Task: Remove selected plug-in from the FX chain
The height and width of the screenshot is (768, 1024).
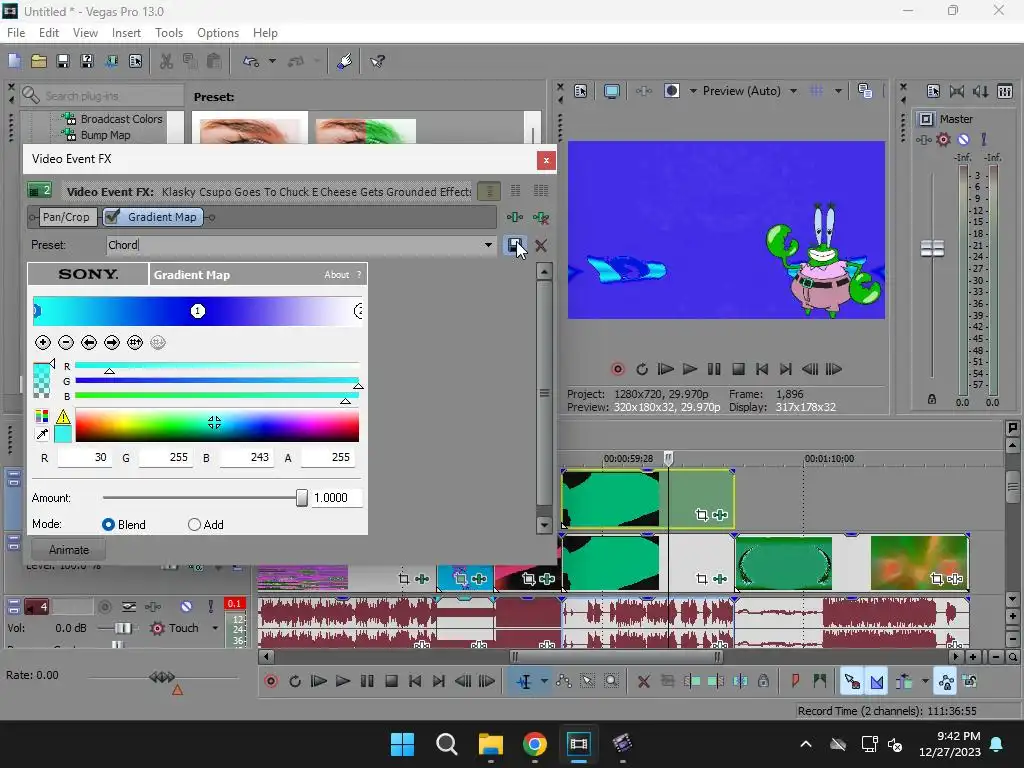Action: coord(541,217)
